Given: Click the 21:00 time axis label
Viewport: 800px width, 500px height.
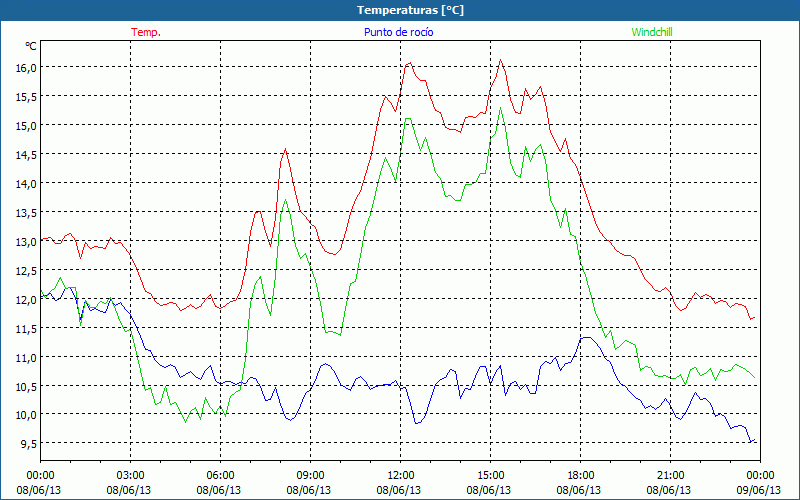Looking at the screenshot, I should pos(670,476).
